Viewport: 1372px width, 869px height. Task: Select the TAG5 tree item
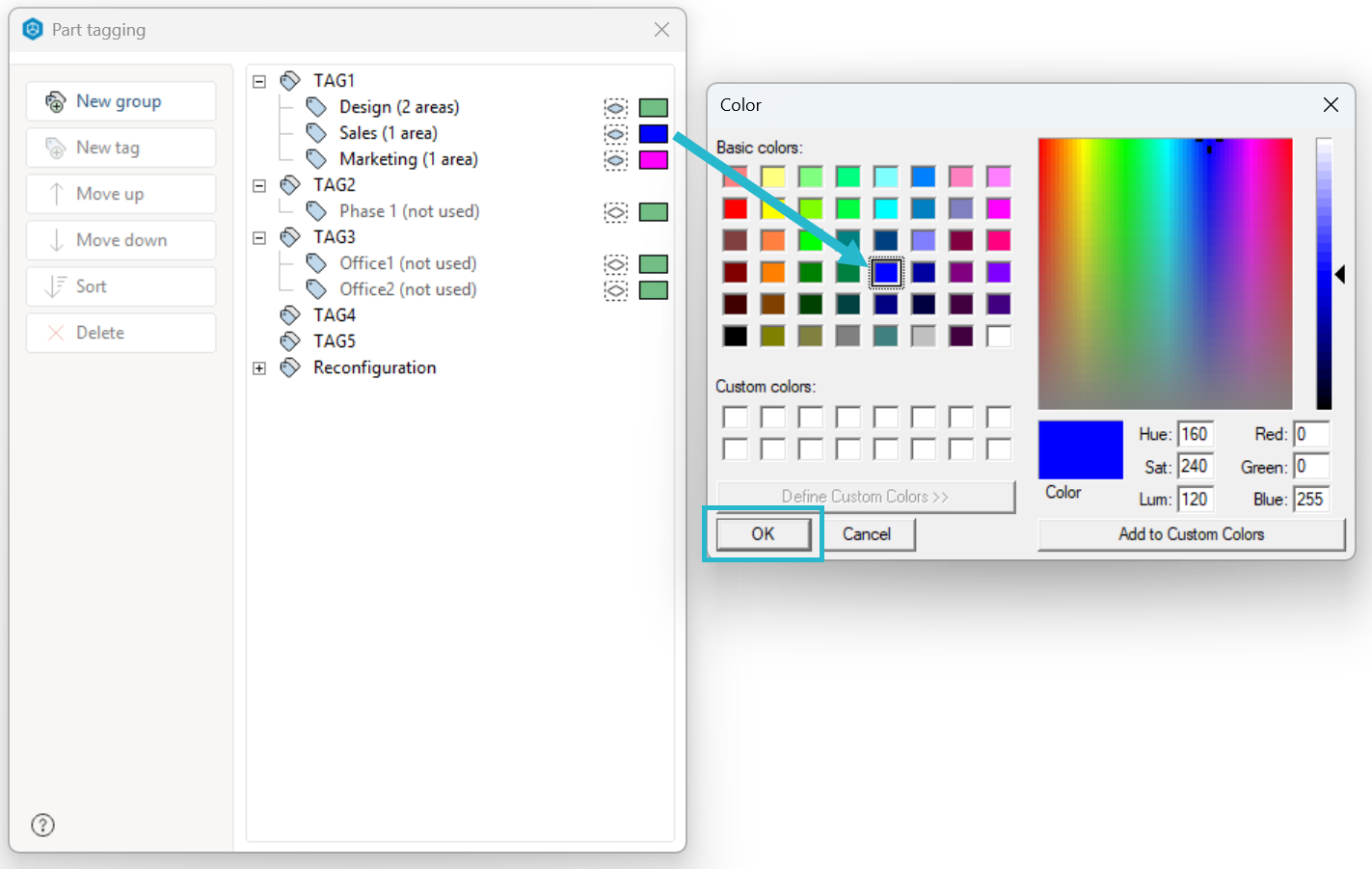(335, 341)
